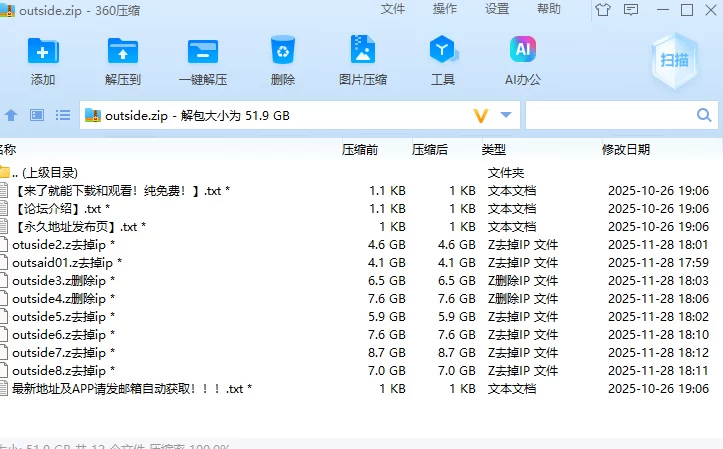Open the 帮助 (Help) menu
This screenshot has height=449, width=723.
point(549,9)
